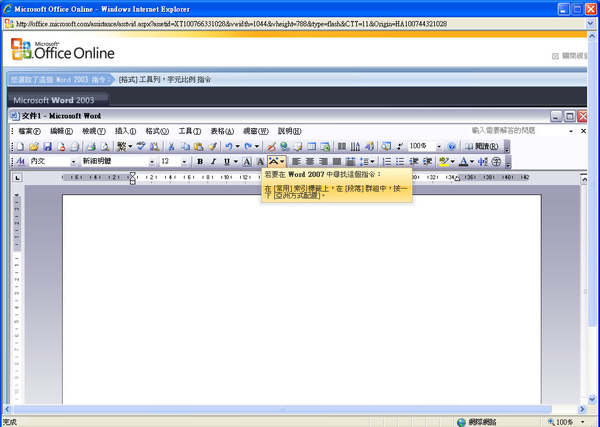This screenshot has width=600, height=427.
Task: Toggle Italic formatting
Action: coord(213,161)
